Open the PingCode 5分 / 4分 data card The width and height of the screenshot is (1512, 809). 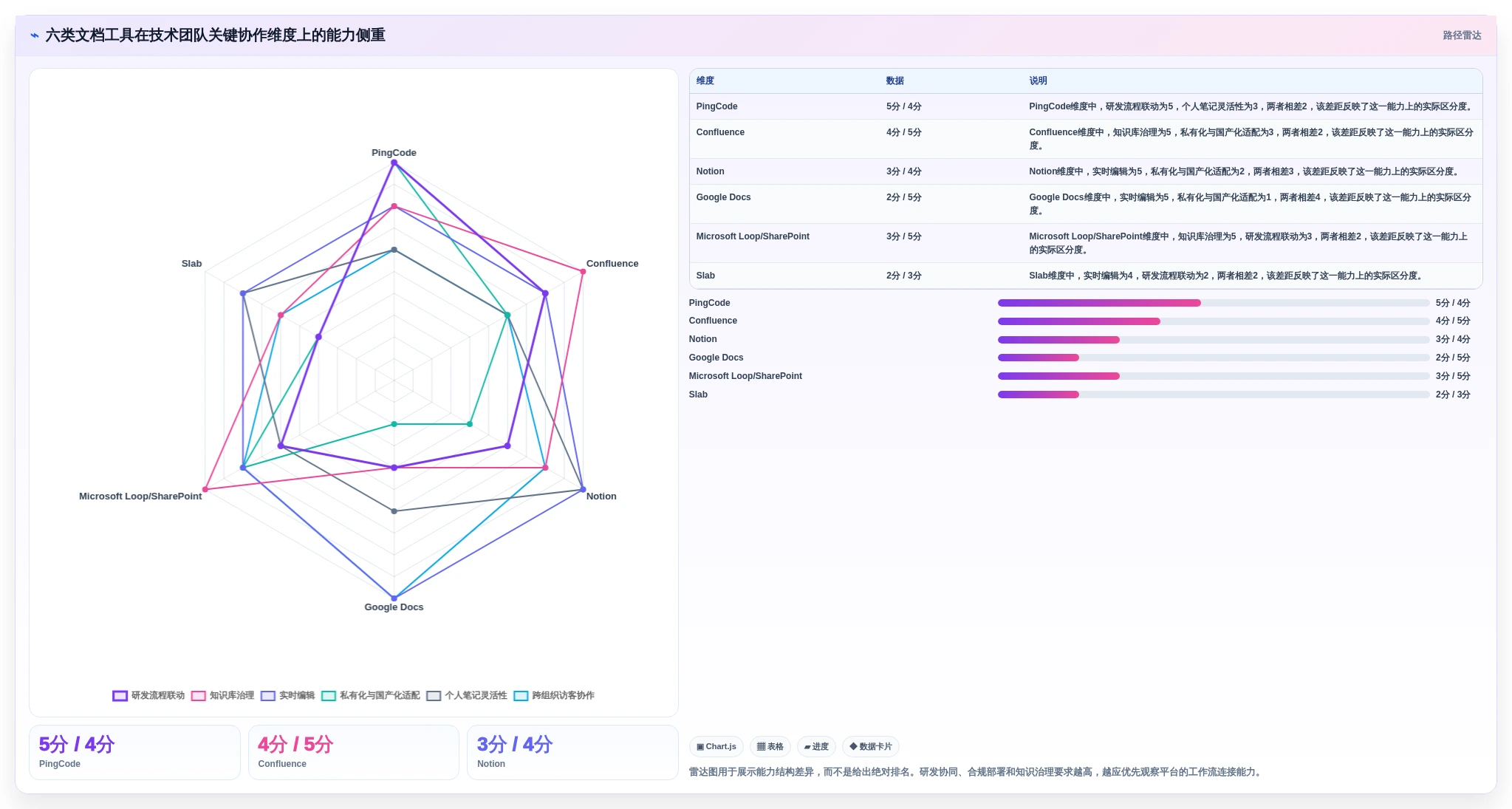[x=134, y=752]
